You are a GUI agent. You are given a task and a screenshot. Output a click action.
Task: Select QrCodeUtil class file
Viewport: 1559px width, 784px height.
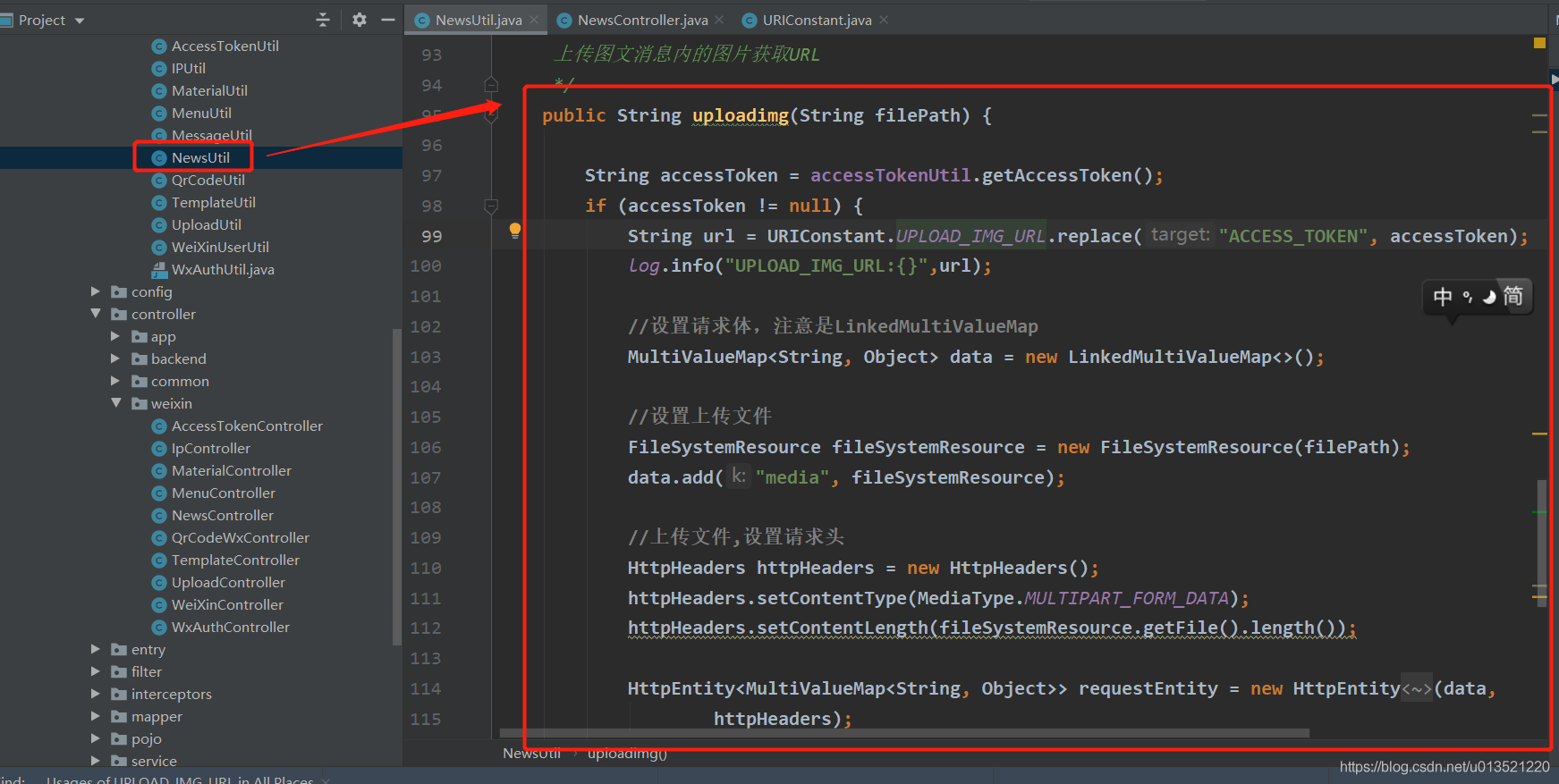208,180
